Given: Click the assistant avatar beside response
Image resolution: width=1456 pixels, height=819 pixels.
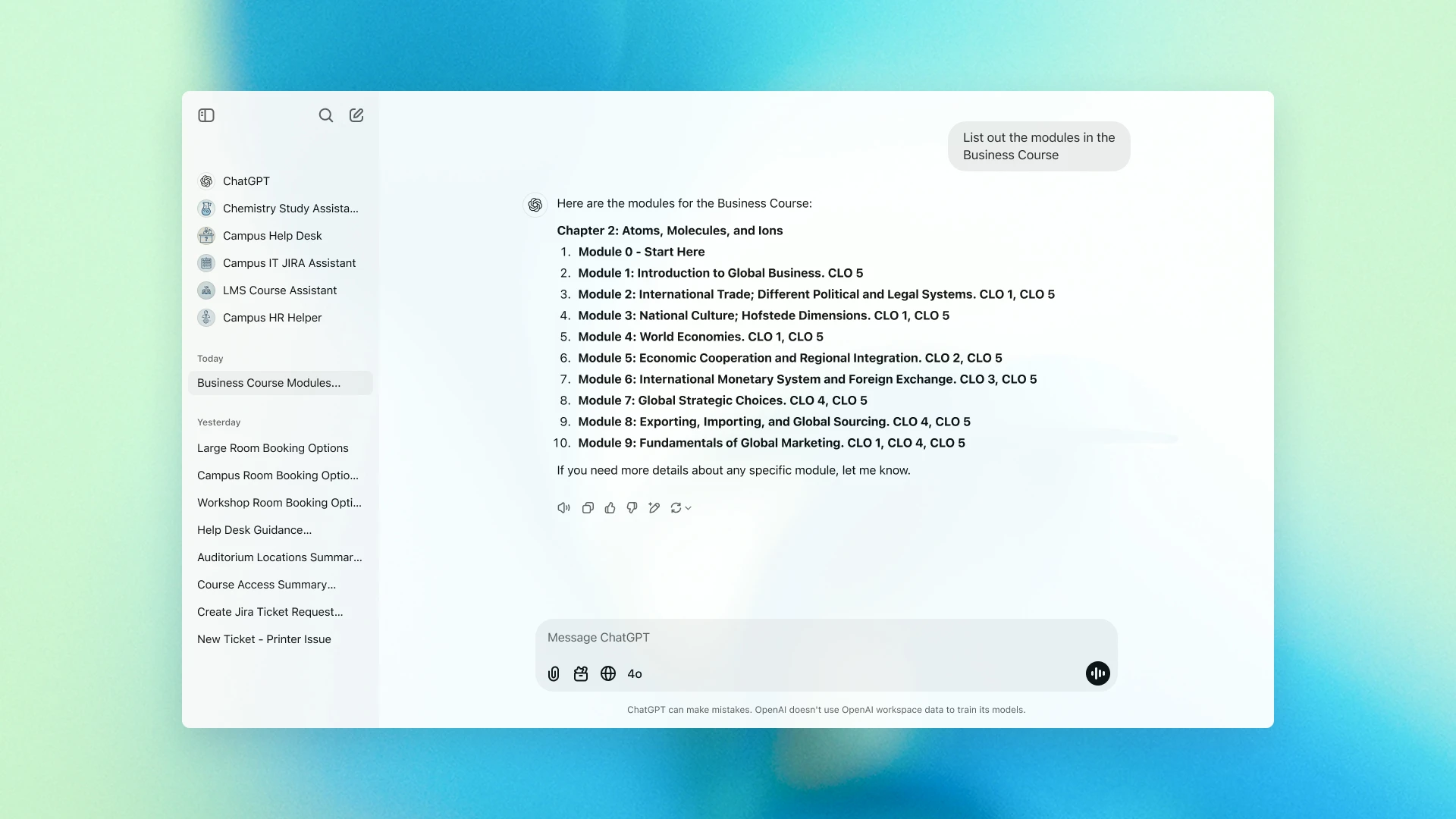Looking at the screenshot, I should tap(535, 205).
